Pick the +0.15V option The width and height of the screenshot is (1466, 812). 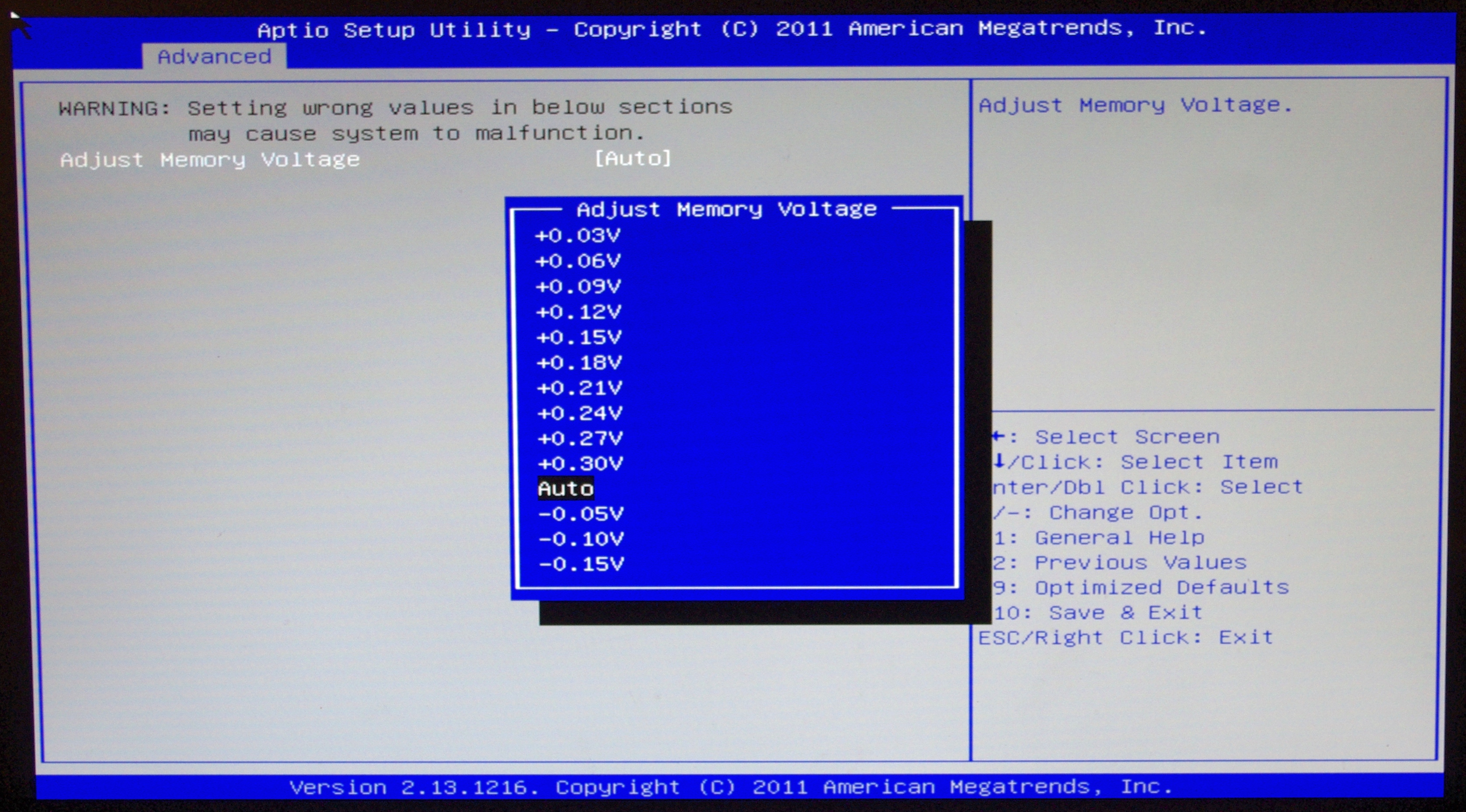click(579, 337)
